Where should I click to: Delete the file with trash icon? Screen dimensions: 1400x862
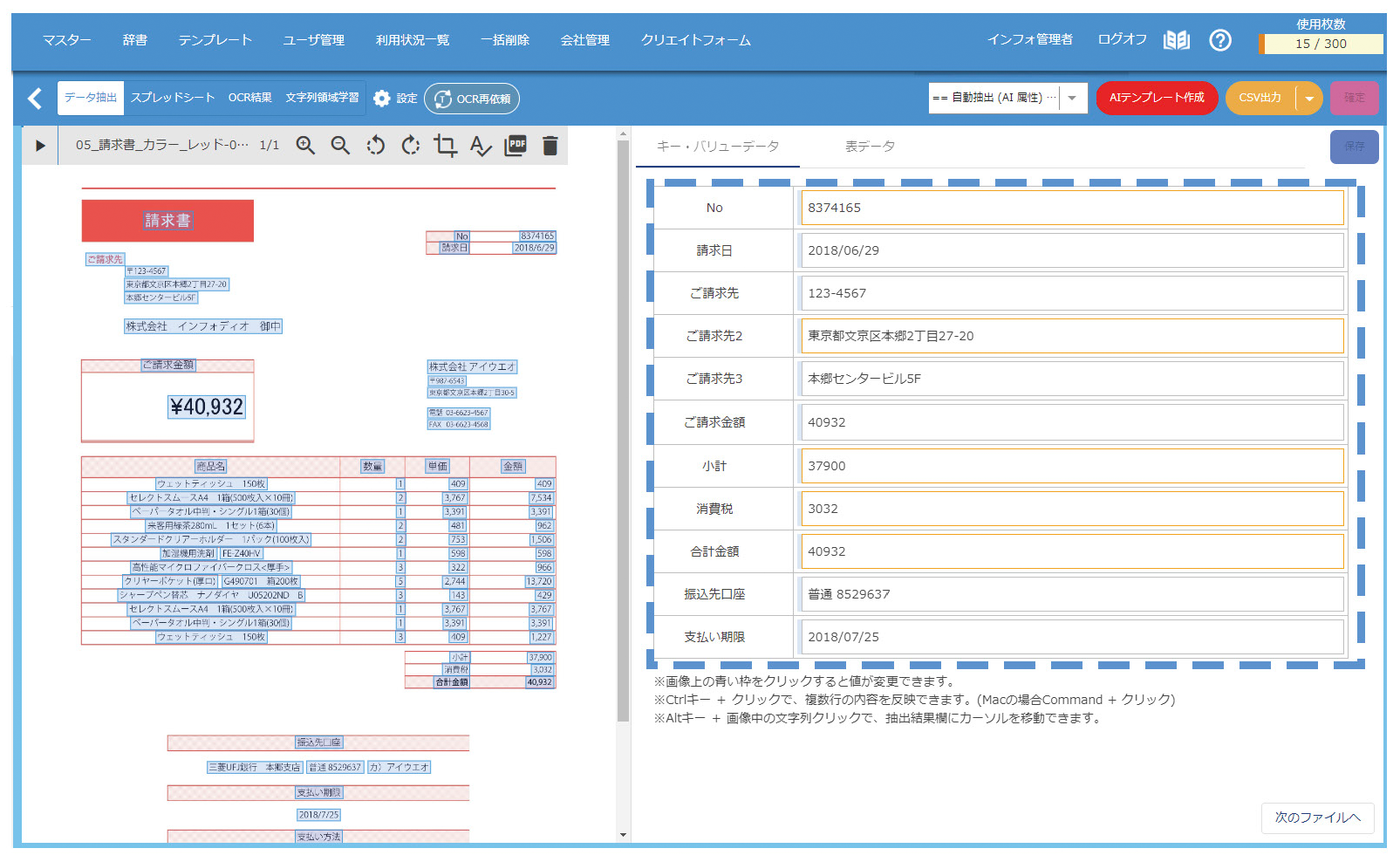tap(550, 146)
